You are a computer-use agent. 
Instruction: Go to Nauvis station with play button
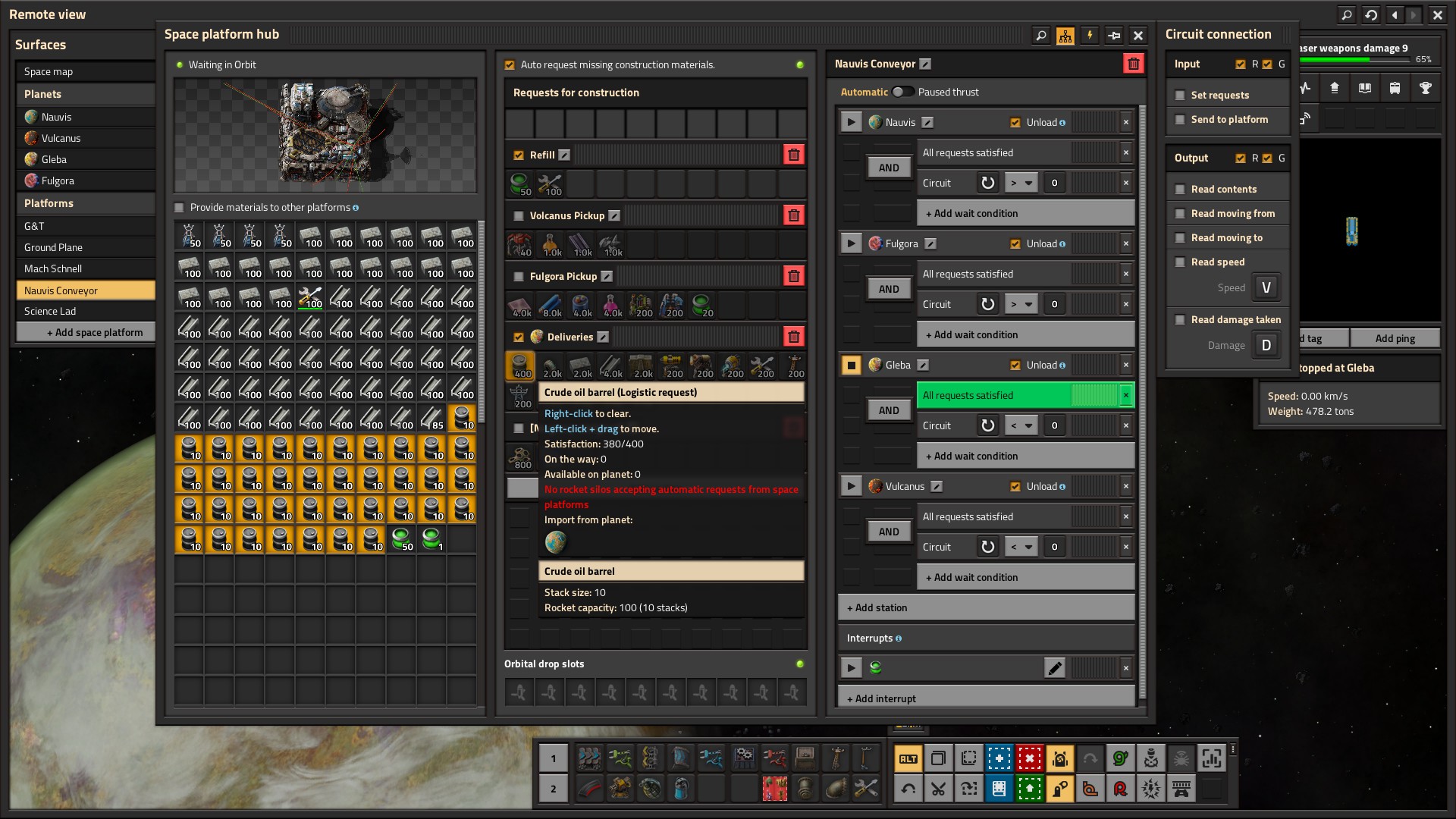(x=851, y=122)
